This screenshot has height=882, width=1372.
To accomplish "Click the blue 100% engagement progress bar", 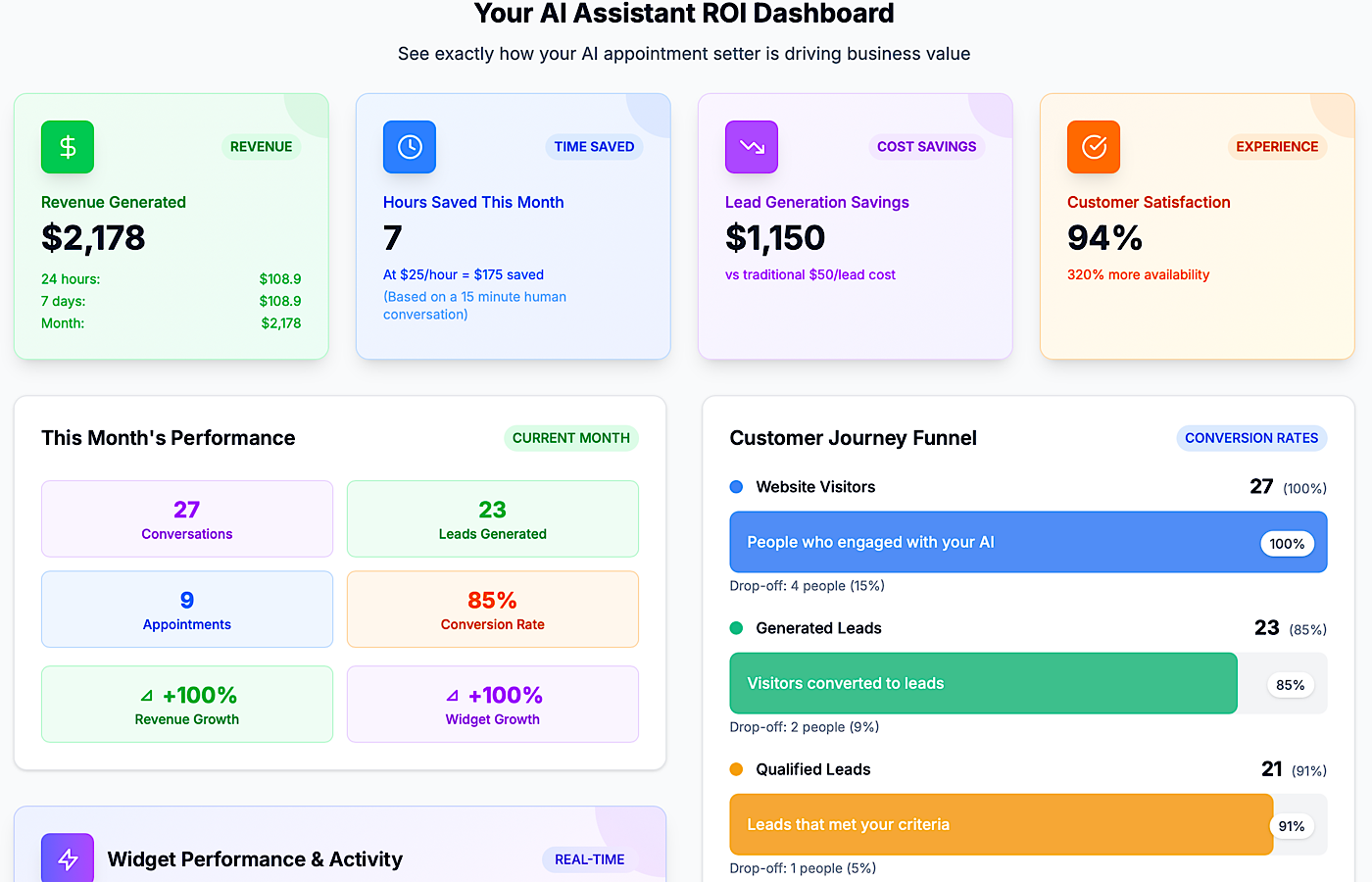I will [x=1027, y=542].
